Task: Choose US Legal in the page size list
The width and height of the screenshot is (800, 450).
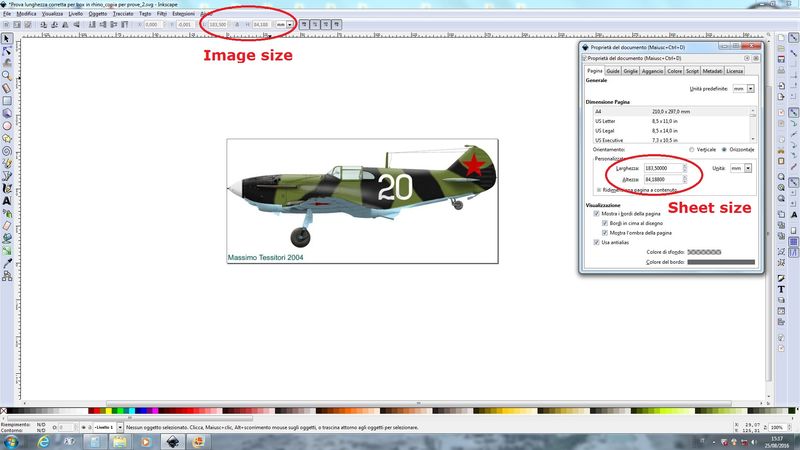Action: pos(671,131)
